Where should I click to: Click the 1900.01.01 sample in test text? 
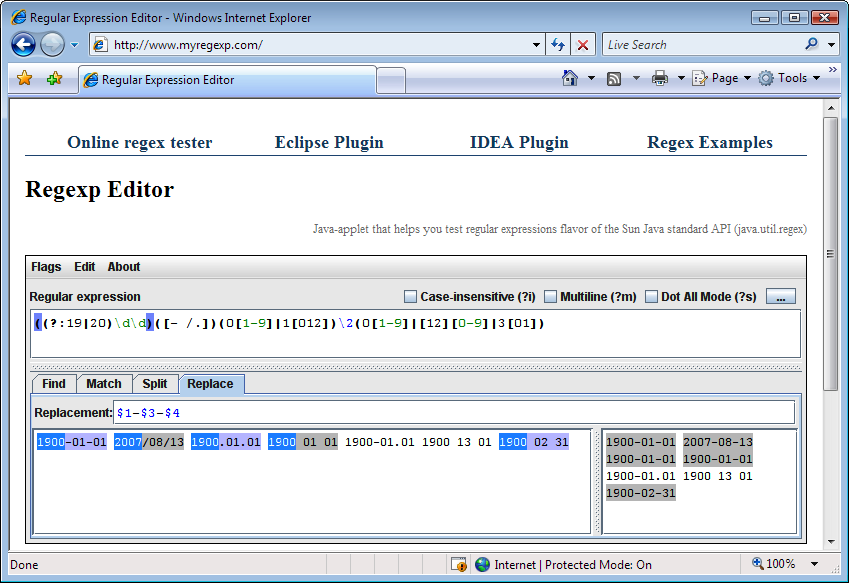pyautogui.click(x=226, y=442)
